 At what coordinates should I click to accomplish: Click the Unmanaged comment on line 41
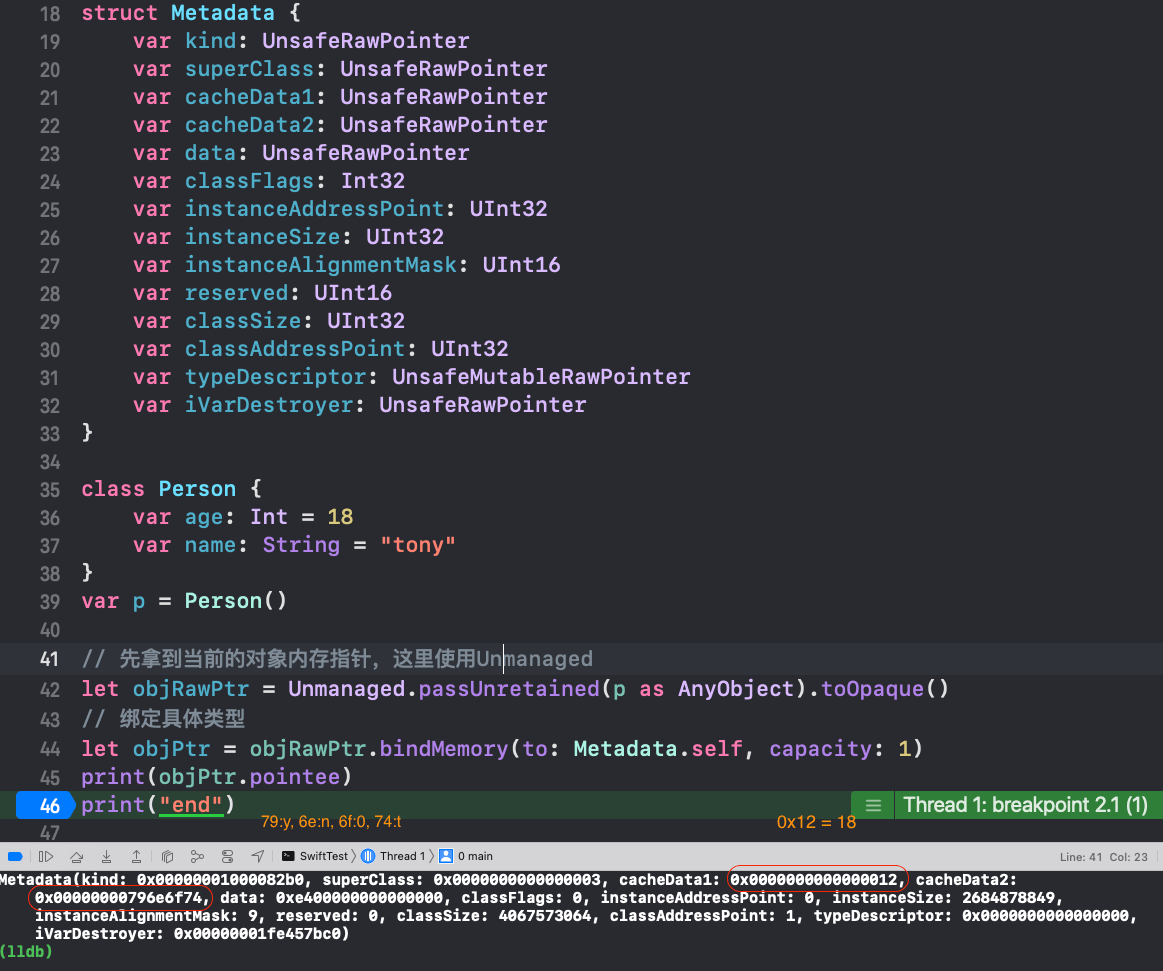534,659
